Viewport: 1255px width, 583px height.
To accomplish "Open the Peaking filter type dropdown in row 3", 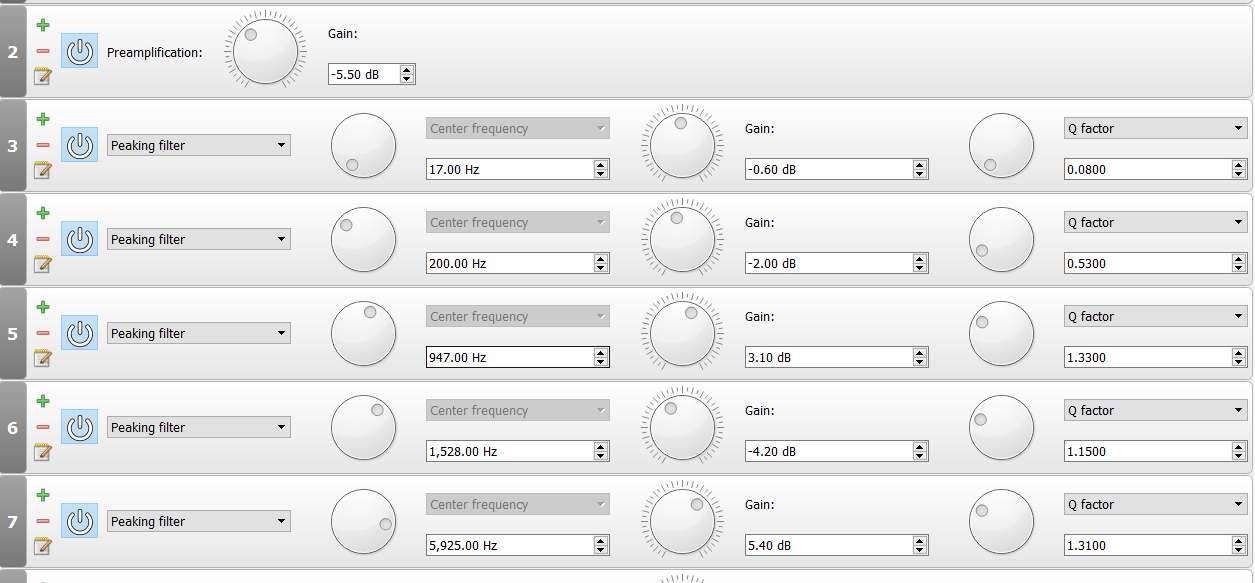I will (x=199, y=145).
